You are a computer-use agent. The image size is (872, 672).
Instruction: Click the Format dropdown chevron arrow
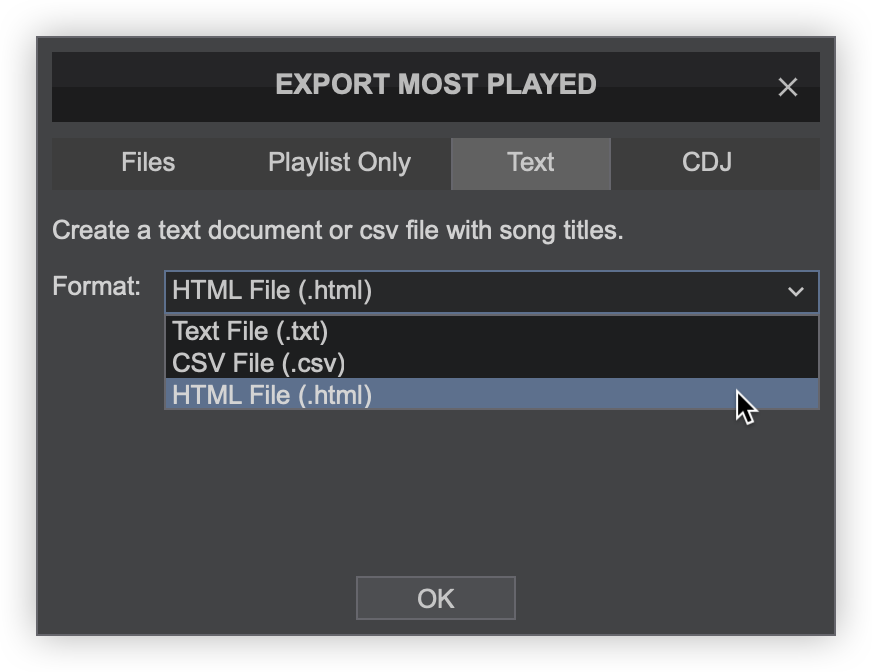pos(795,292)
